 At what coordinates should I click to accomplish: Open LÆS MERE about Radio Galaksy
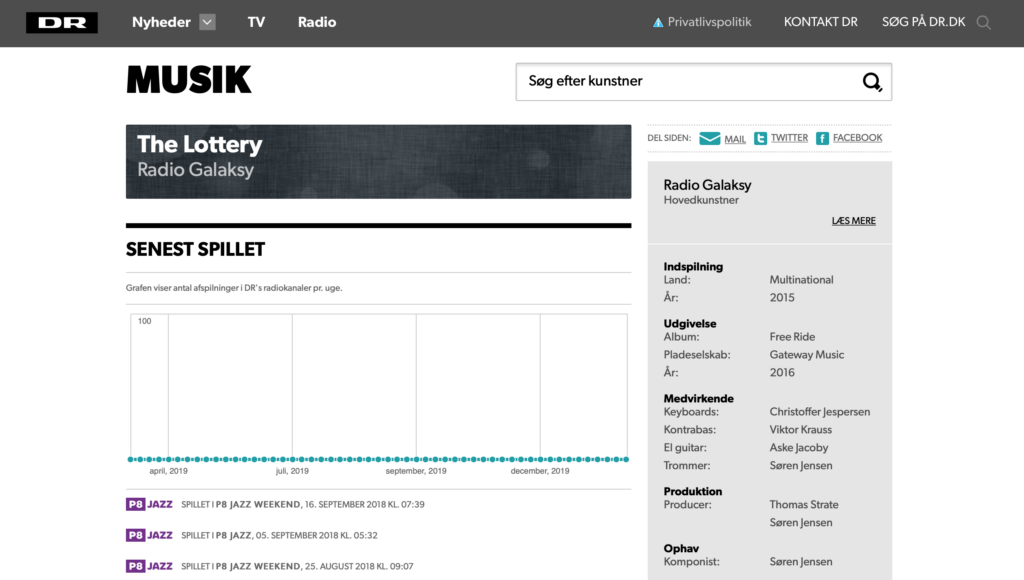click(x=854, y=221)
